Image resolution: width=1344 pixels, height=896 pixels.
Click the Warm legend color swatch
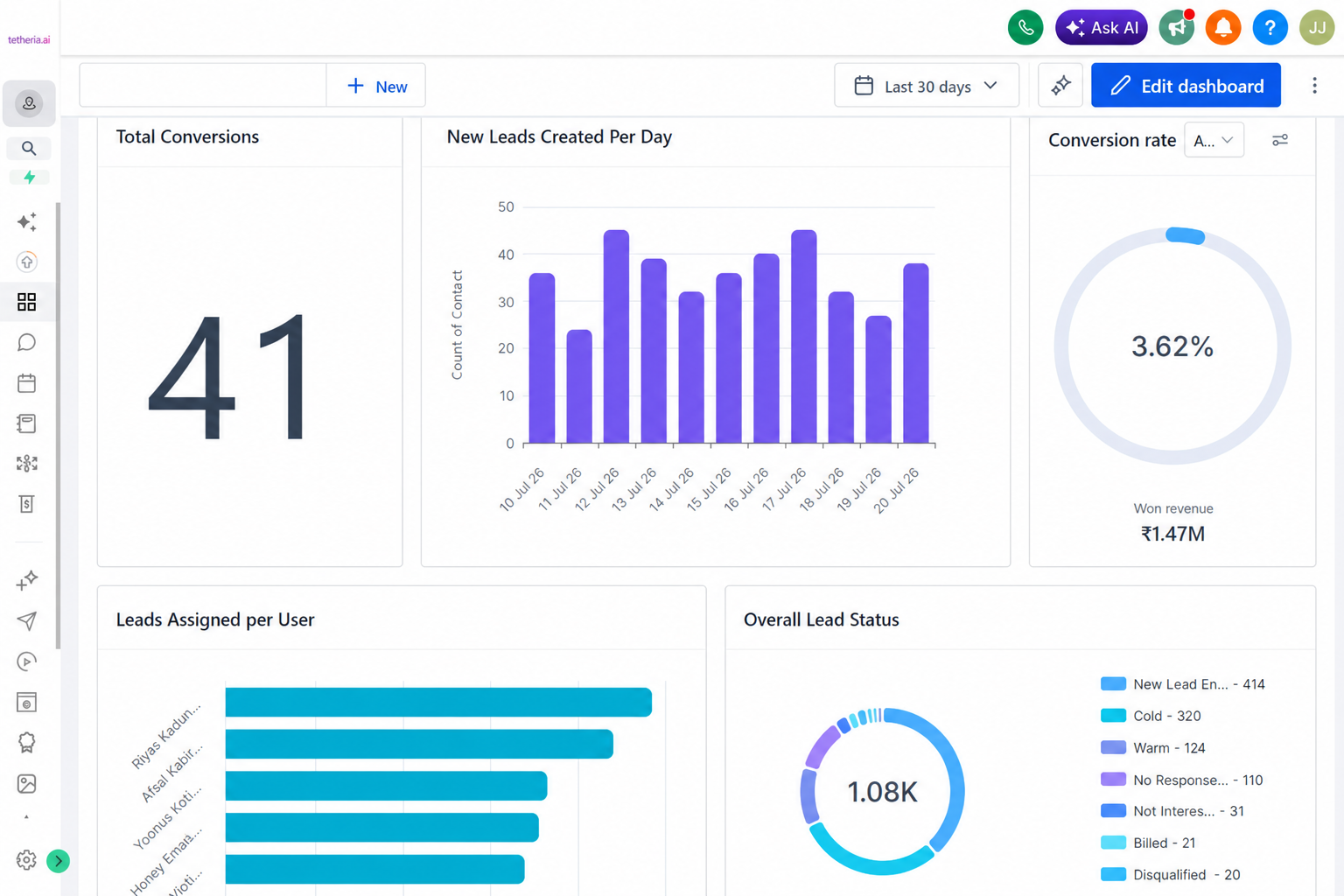[x=1113, y=747]
